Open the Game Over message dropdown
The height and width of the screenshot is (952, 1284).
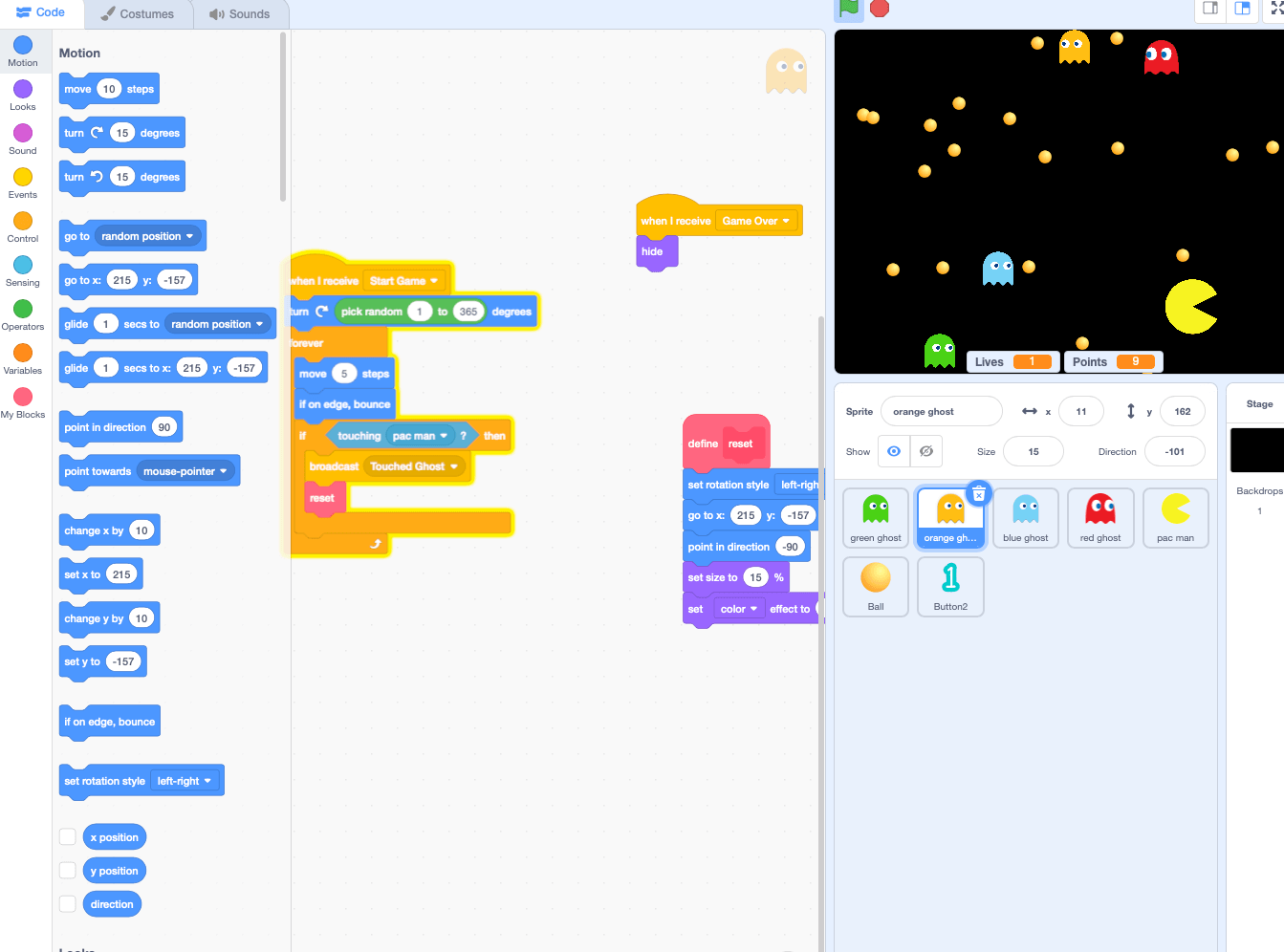click(756, 221)
